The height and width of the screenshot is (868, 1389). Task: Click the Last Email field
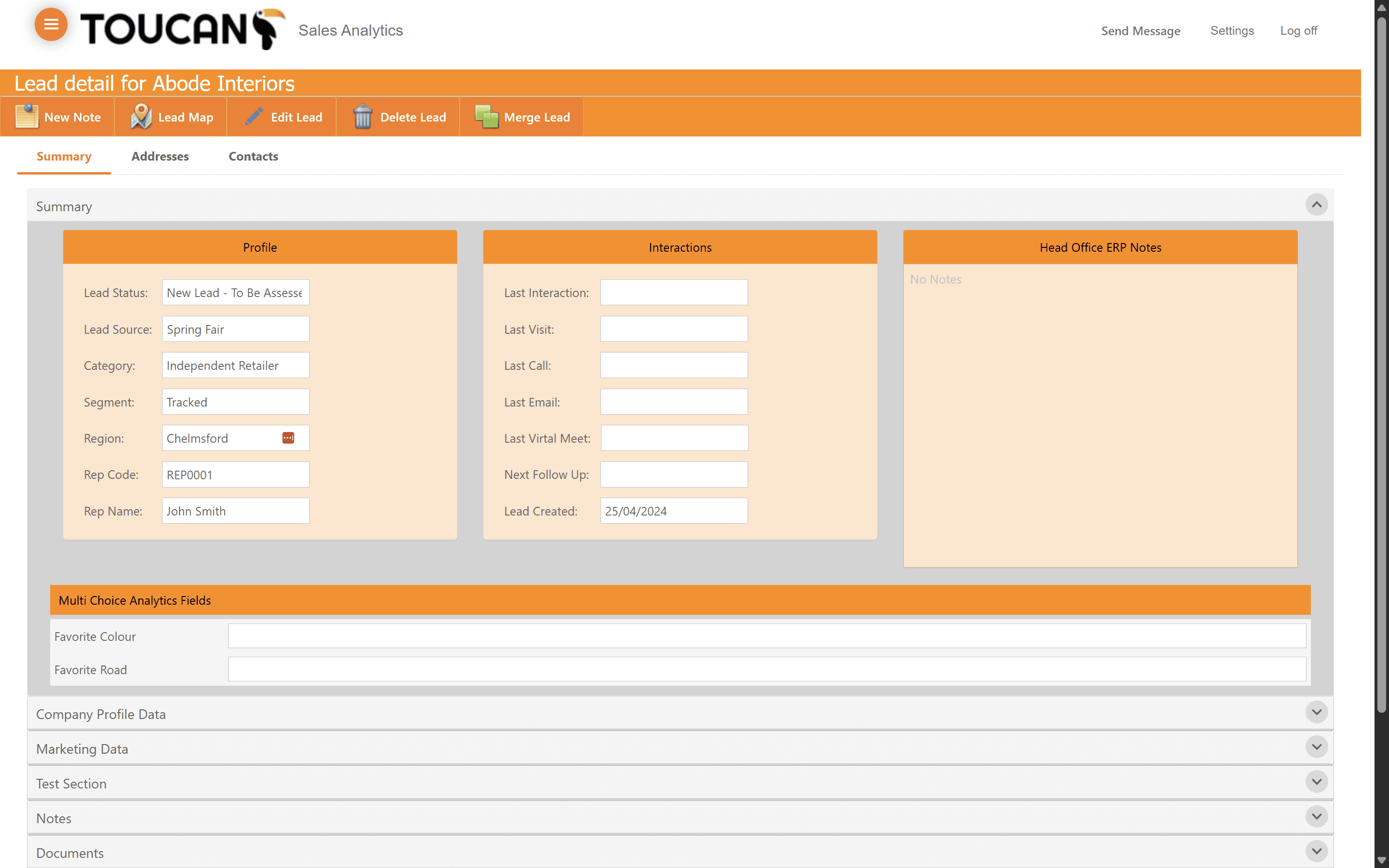tap(674, 402)
